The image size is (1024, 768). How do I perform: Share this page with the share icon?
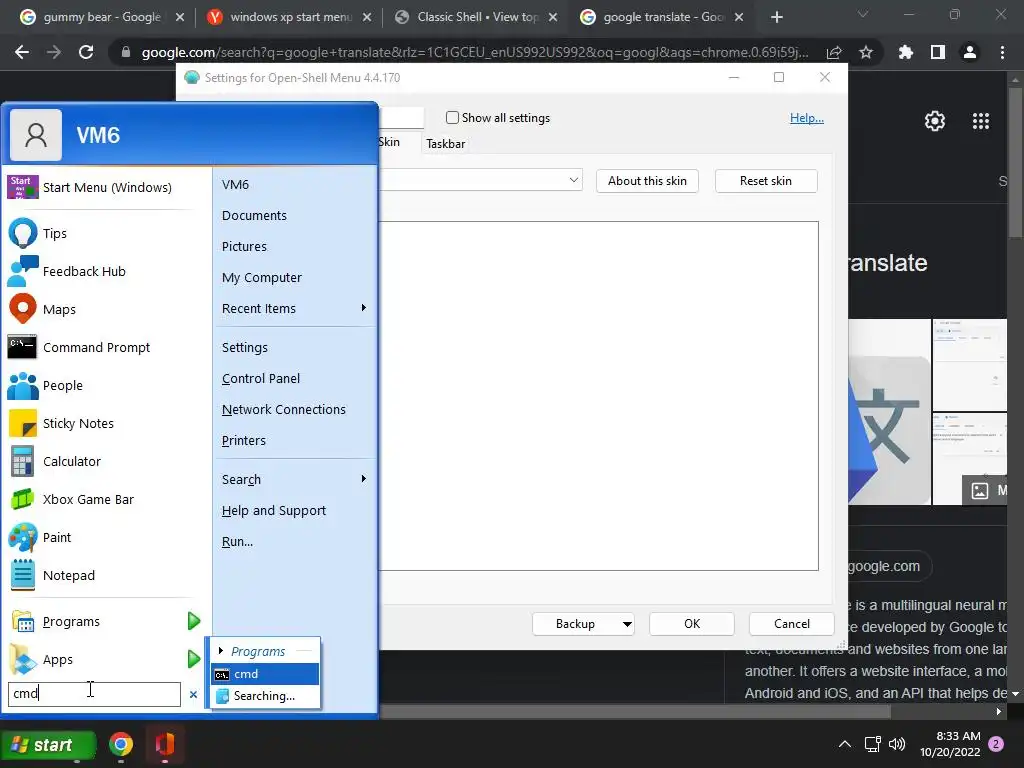(834, 52)
